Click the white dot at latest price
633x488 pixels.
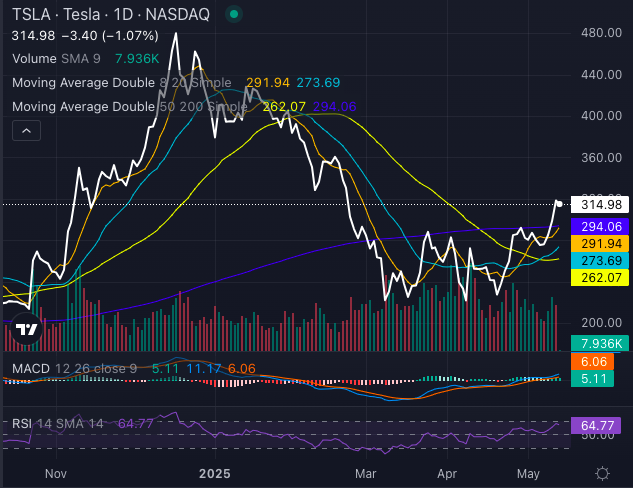pos(559,204)
